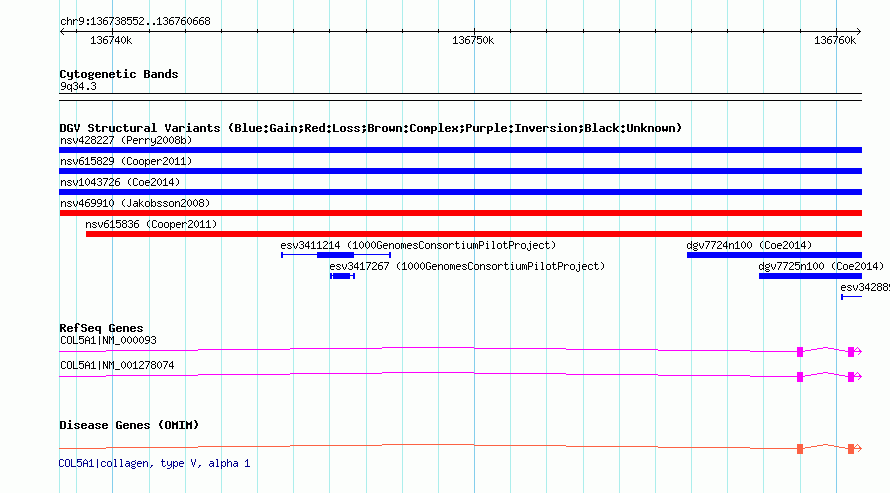Click the Cytogenetic Bands track title
The width and height of the screenshot is (890, 493).
(x=119, y=74)
